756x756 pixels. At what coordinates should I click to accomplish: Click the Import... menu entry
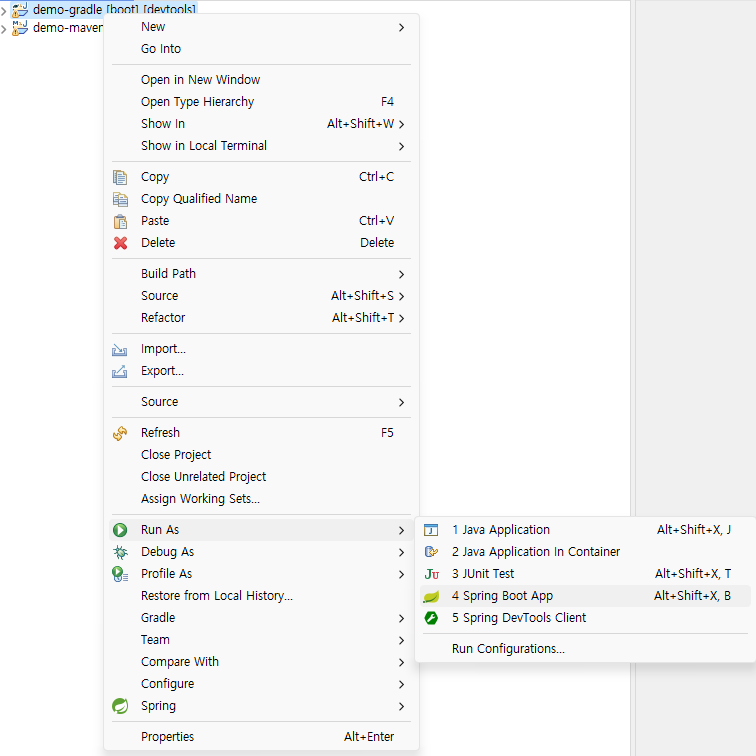pyautogui.click(x=260, y=349)
